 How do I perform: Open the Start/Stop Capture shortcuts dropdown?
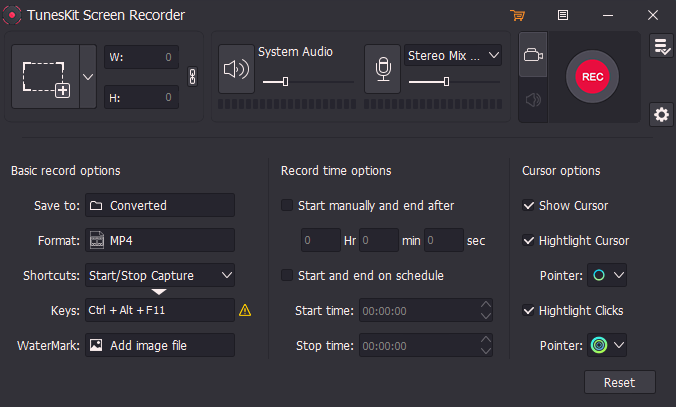[160, 275]
